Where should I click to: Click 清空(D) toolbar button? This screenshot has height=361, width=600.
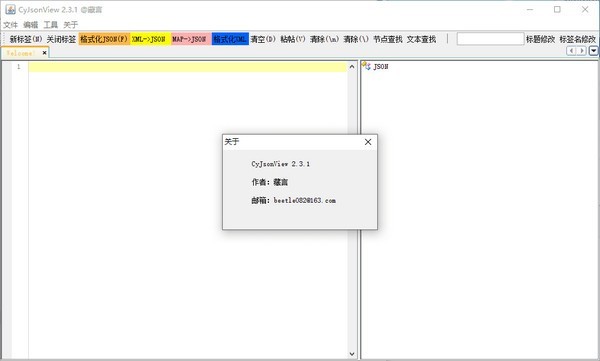263,39
